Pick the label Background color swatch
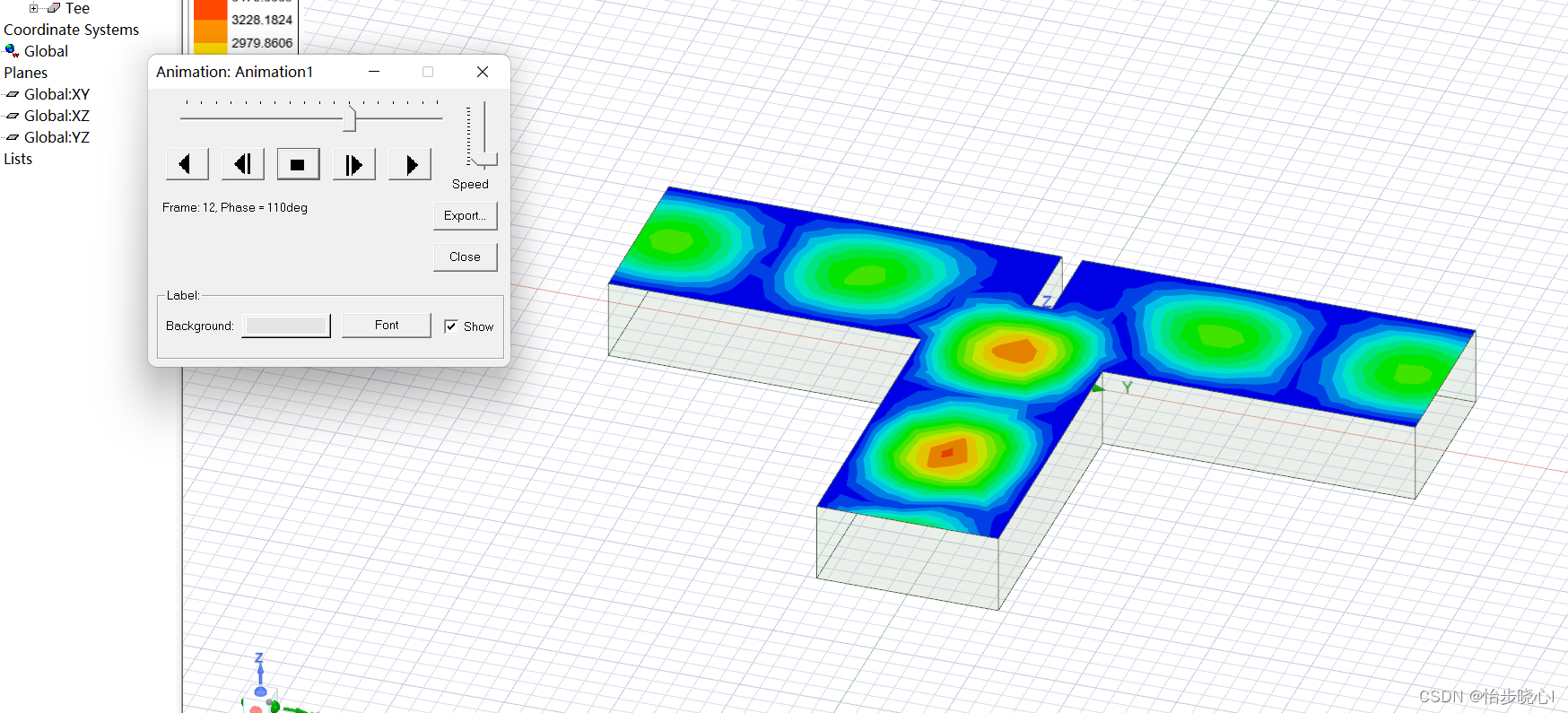Screen dimensions: 1568x713 287,326
